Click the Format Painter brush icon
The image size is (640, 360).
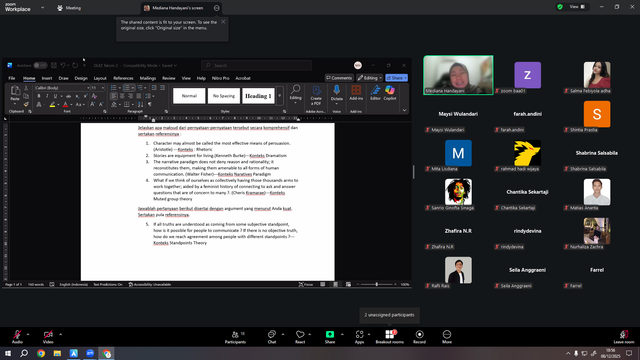click(x=26, y=104)
